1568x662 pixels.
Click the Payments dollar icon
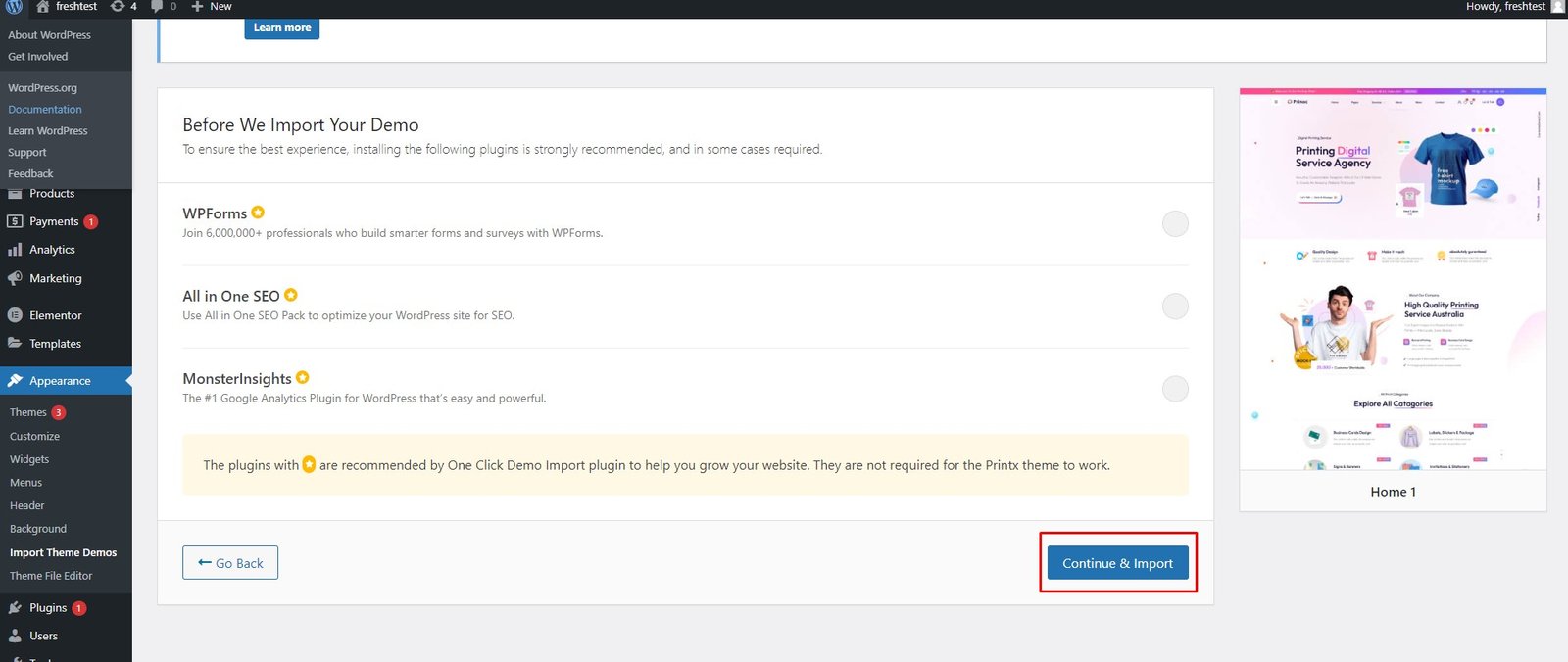click(15, 221)
